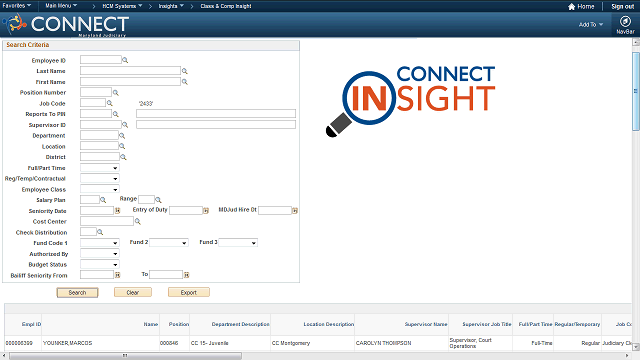The image size is (640, 360).
Task: Open the District lookup magnifier
Action: pos(123,157)
